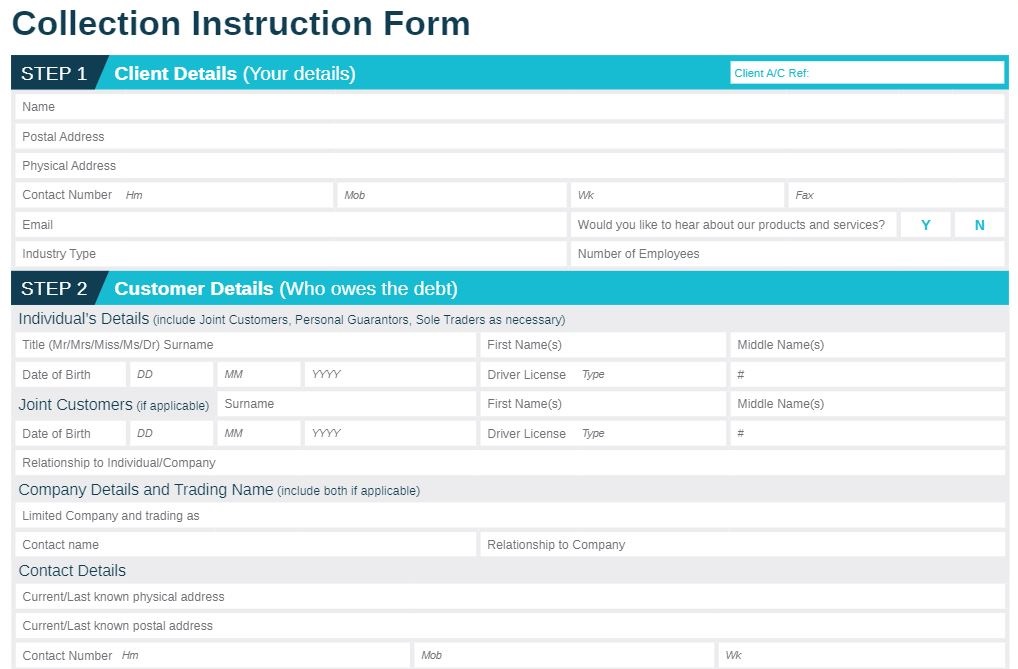The height and width of the screenshot is (669, 1018).
Task: Click individual's First Name(s) field
Action: (x=602, y=345)
